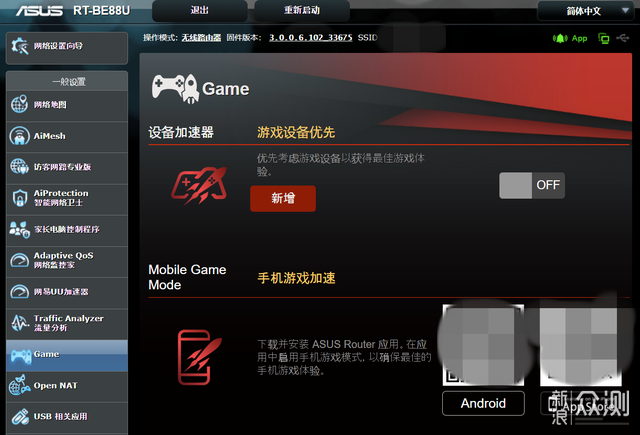Click the Traffic Analyzer waveform icon
640x435 pixels.
coord(19,323)
